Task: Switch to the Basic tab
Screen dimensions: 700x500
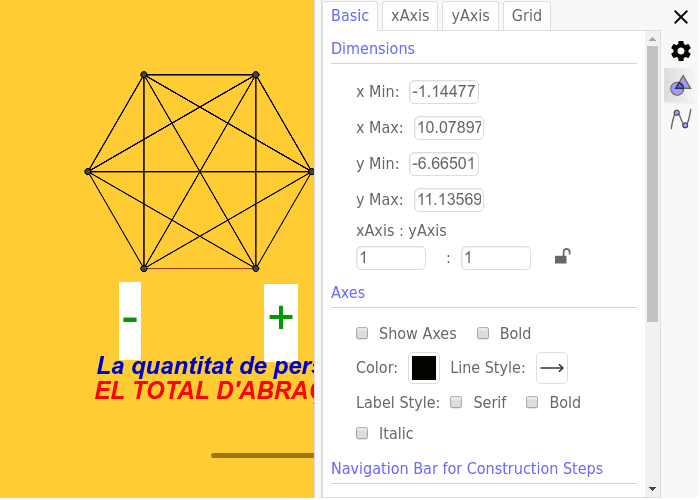Action: click(x=350, y=16)
